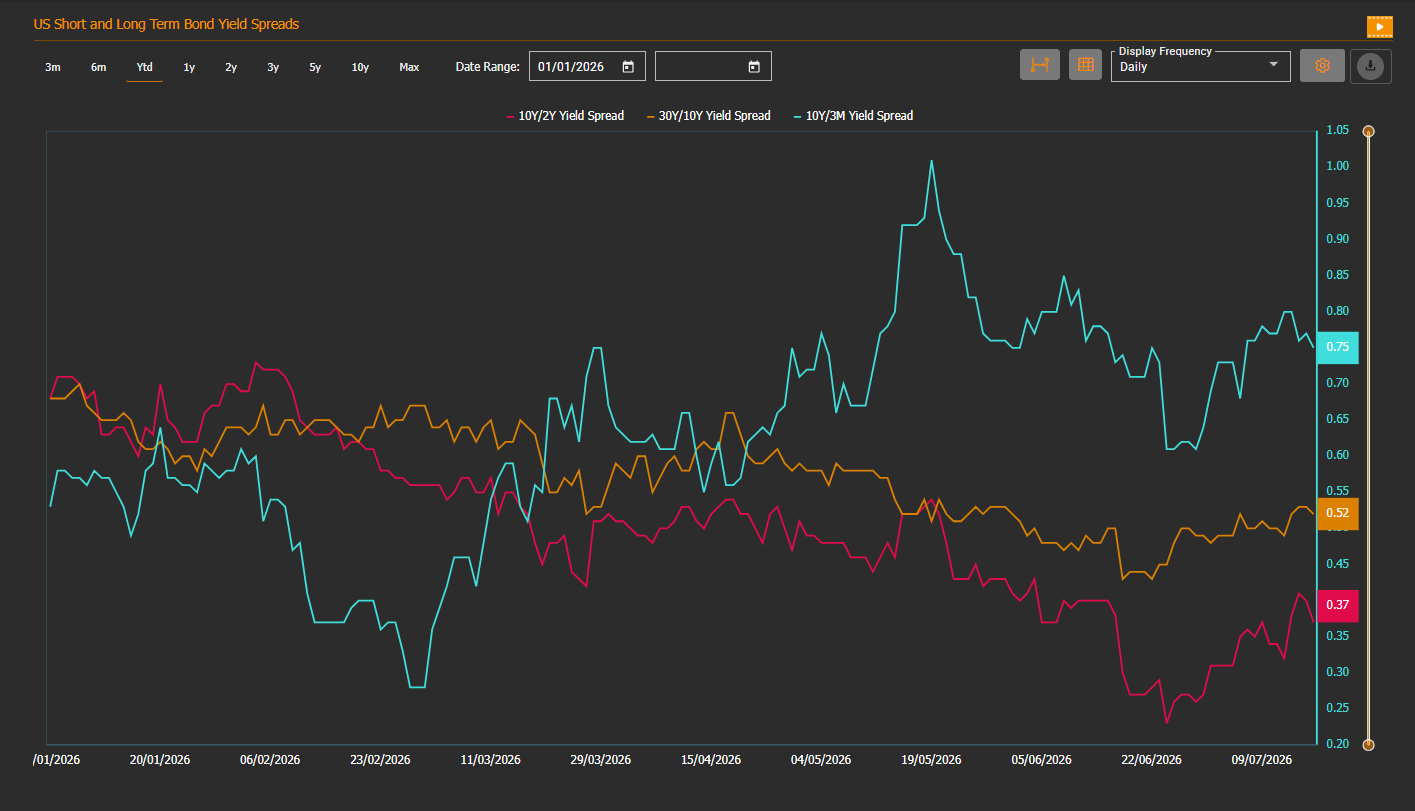Toggle 10Y/3M Yield Spread series
Viewport: 1415px width, 811px height.
[853, 116]
